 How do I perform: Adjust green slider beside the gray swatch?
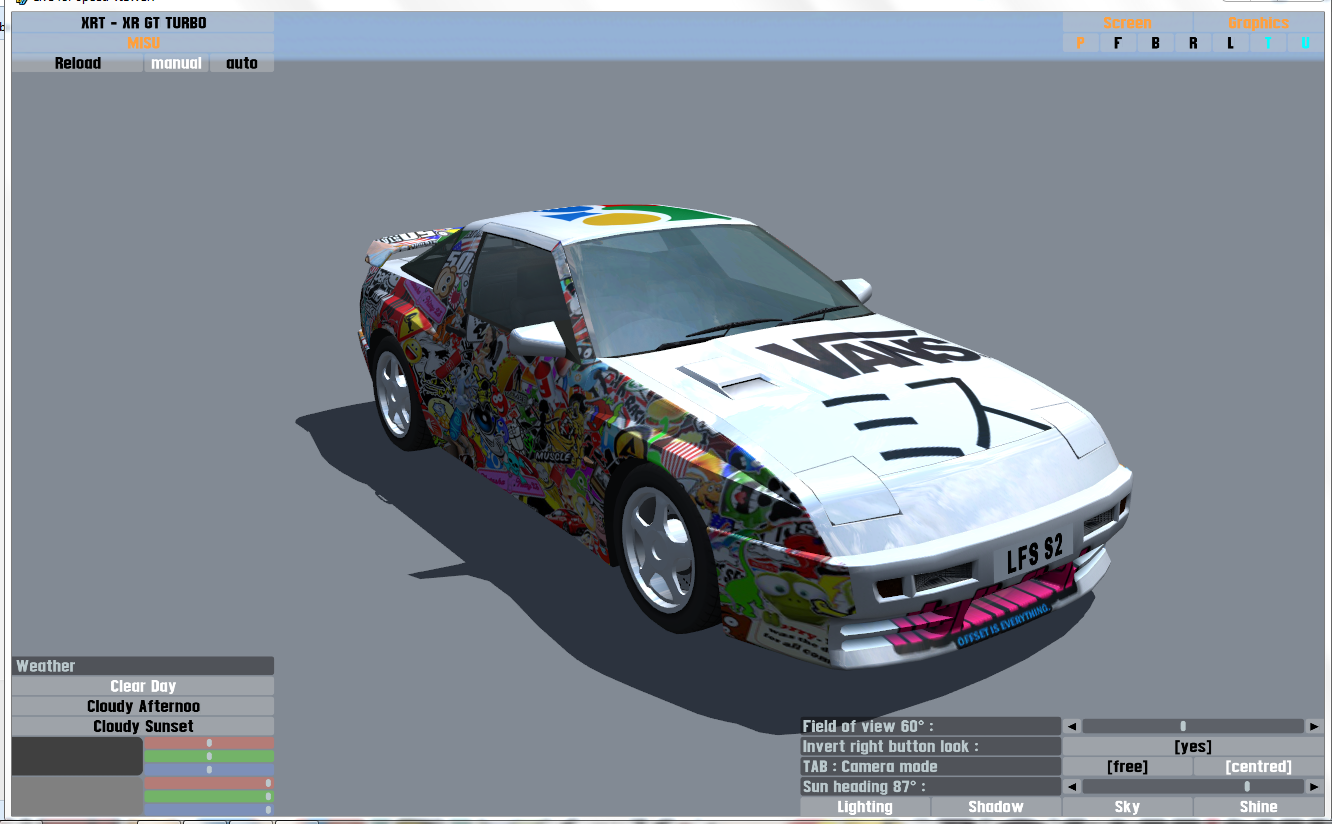pos(209,796)
